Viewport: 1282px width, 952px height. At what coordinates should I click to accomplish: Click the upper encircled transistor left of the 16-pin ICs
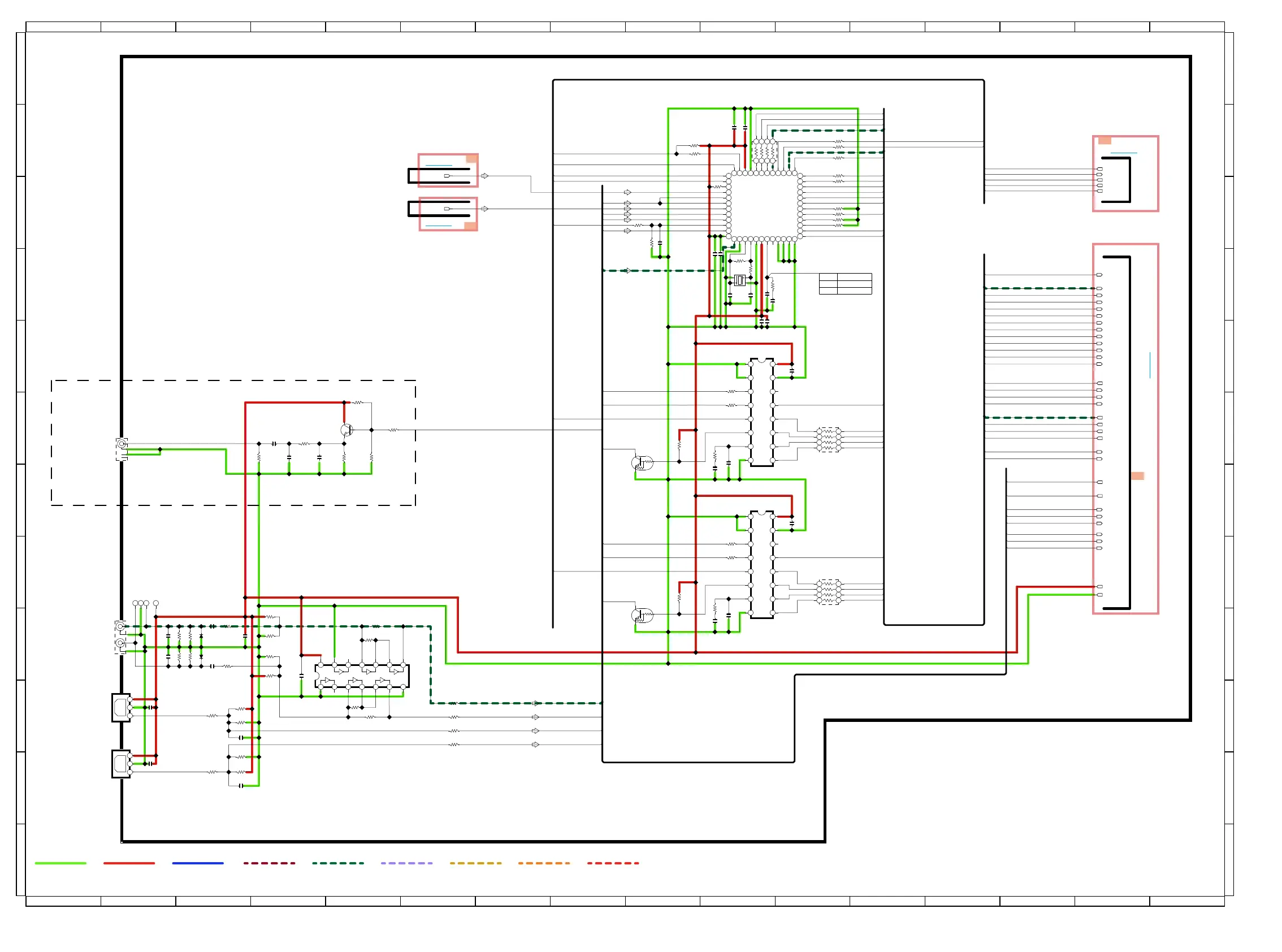click(x=642, y=463)
